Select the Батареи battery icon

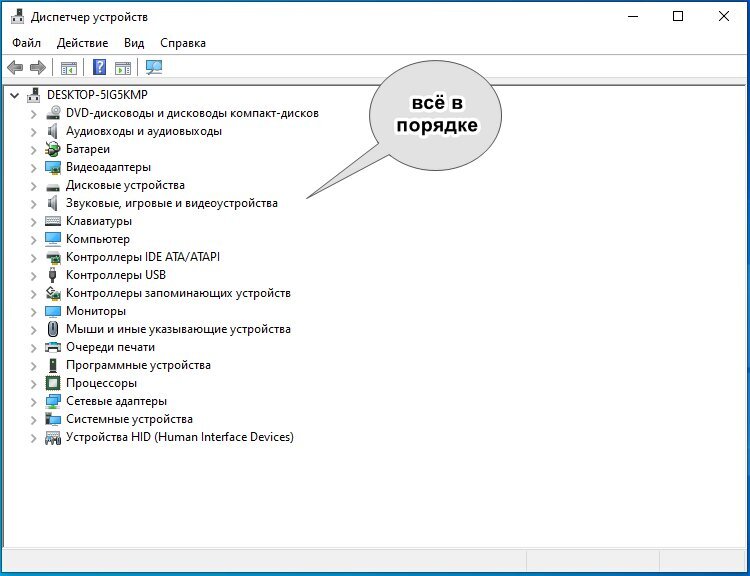pyautogui.click(x=53, y=149)
